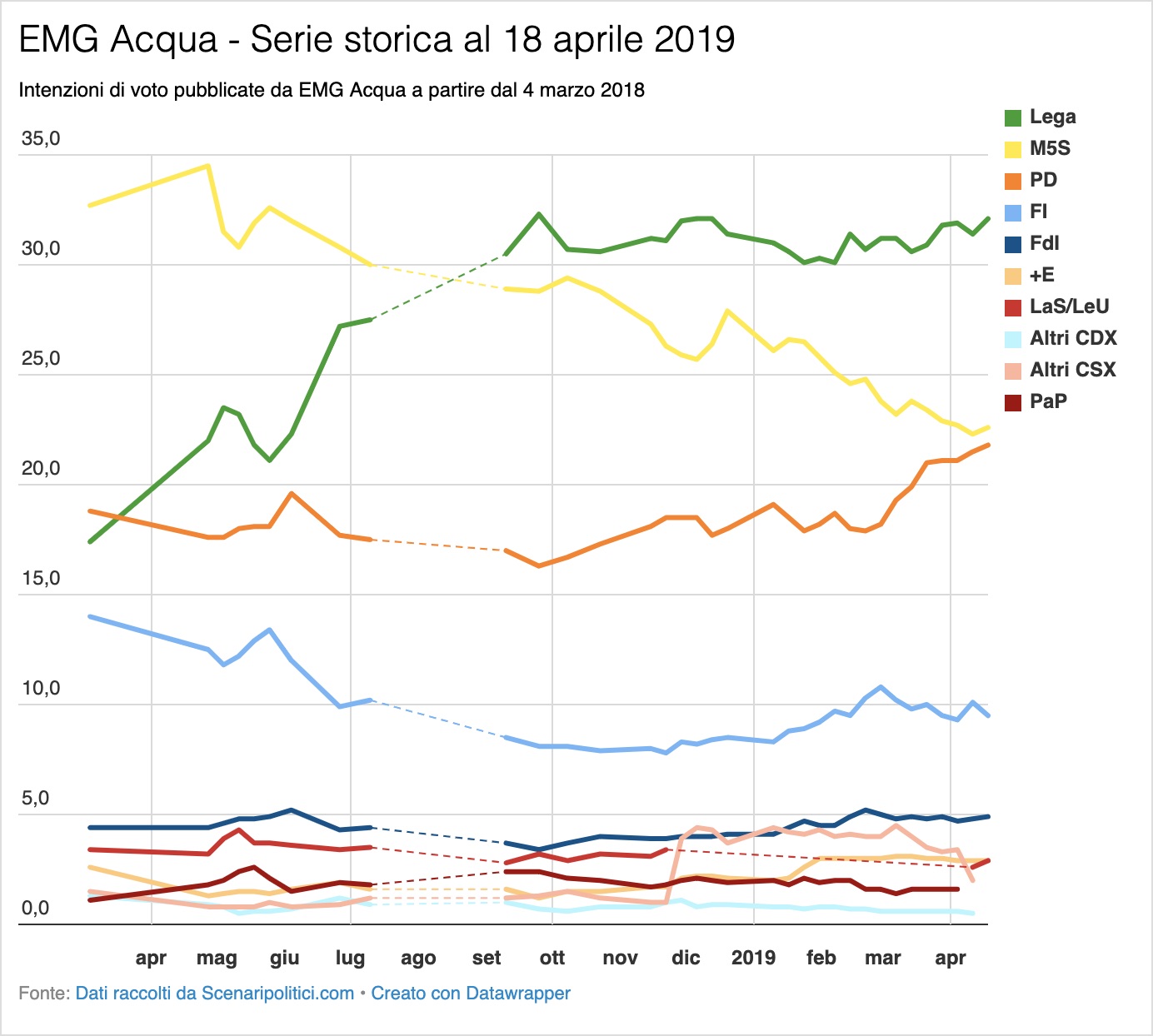Screen dimensions: 1153x1036
Task: Select the PaP legend label
Action: pos(1048,401)
